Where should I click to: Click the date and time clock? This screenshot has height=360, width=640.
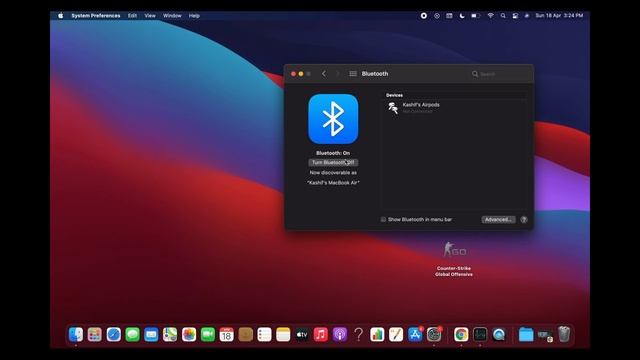pos(559,16)
